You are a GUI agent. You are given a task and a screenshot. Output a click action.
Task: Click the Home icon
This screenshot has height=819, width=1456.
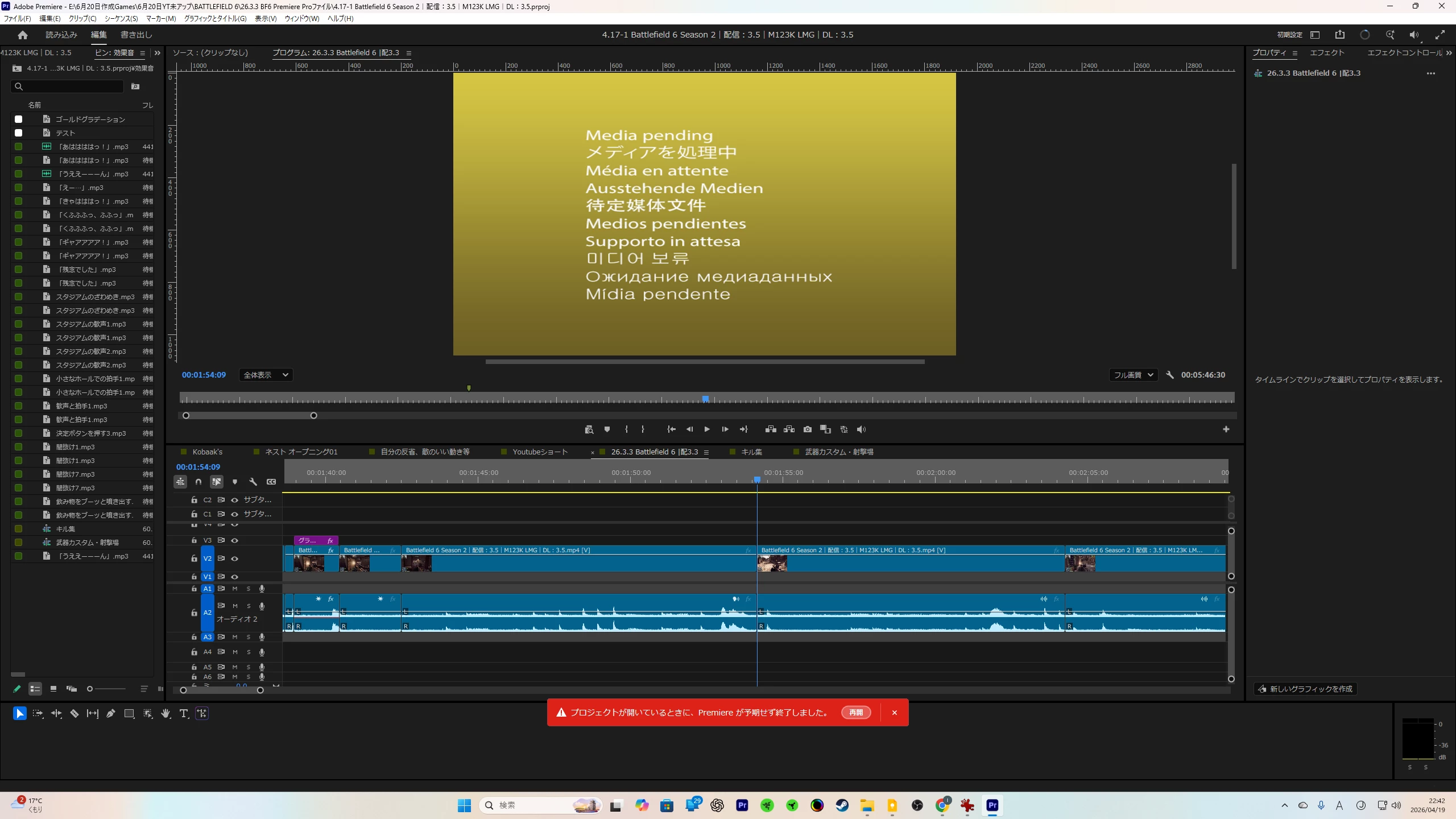pos(23,35)
